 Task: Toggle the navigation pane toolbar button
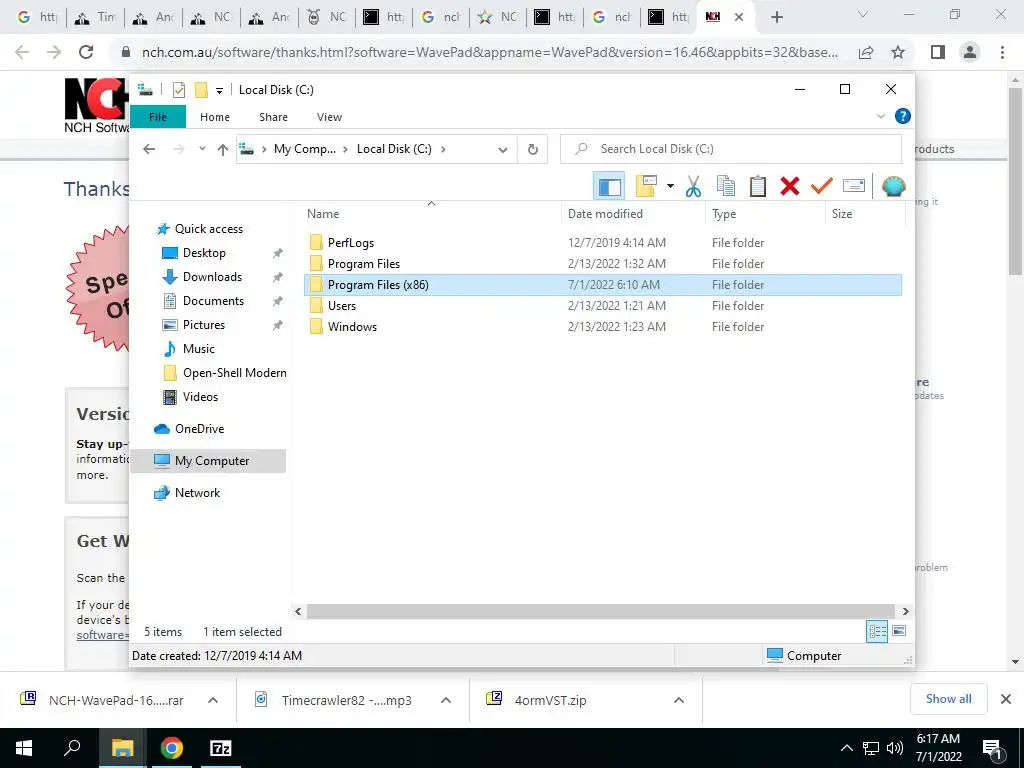[x=609, y=186]
